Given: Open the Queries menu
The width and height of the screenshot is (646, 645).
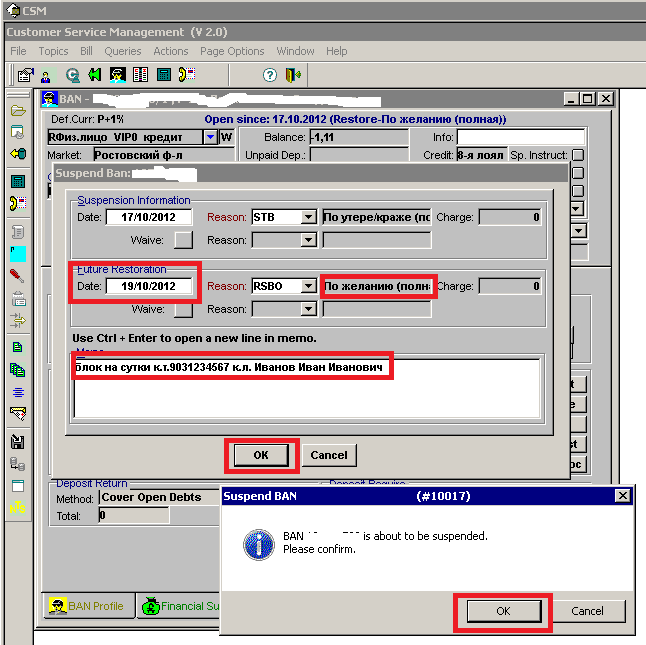Looking at the screenshot, I should point(122,51).
